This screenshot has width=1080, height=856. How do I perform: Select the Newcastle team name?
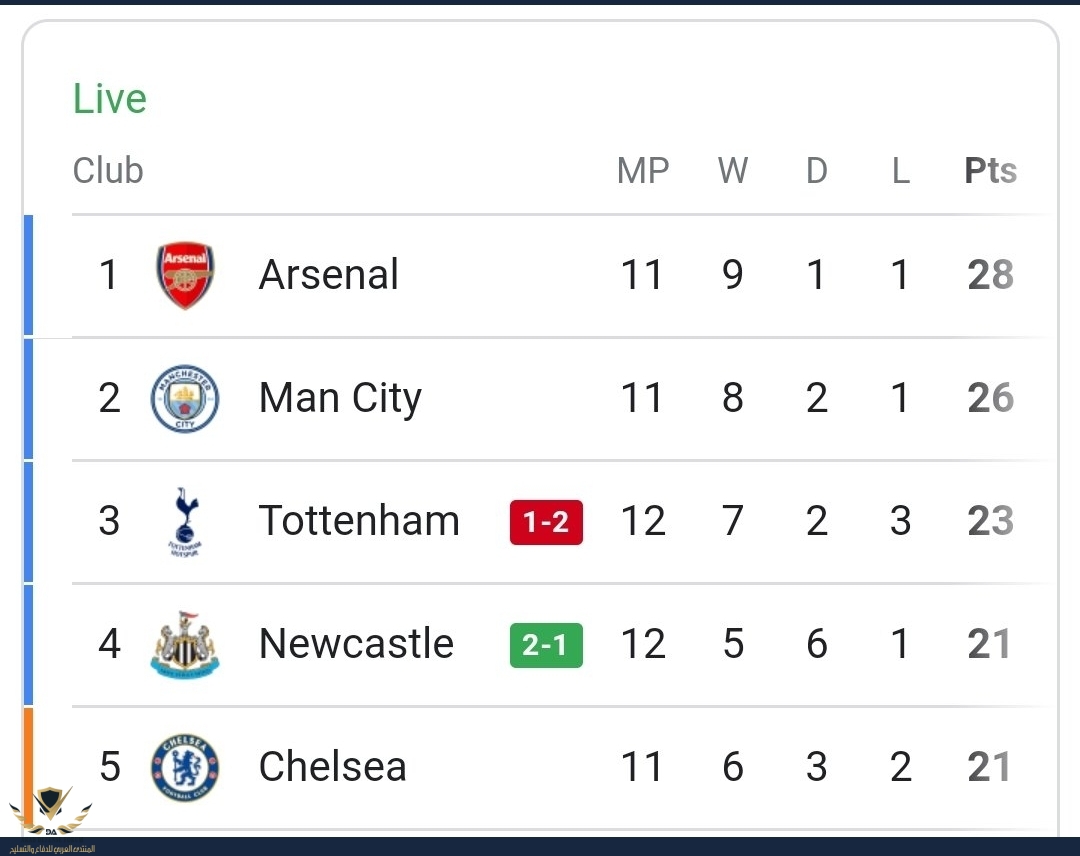356,644
